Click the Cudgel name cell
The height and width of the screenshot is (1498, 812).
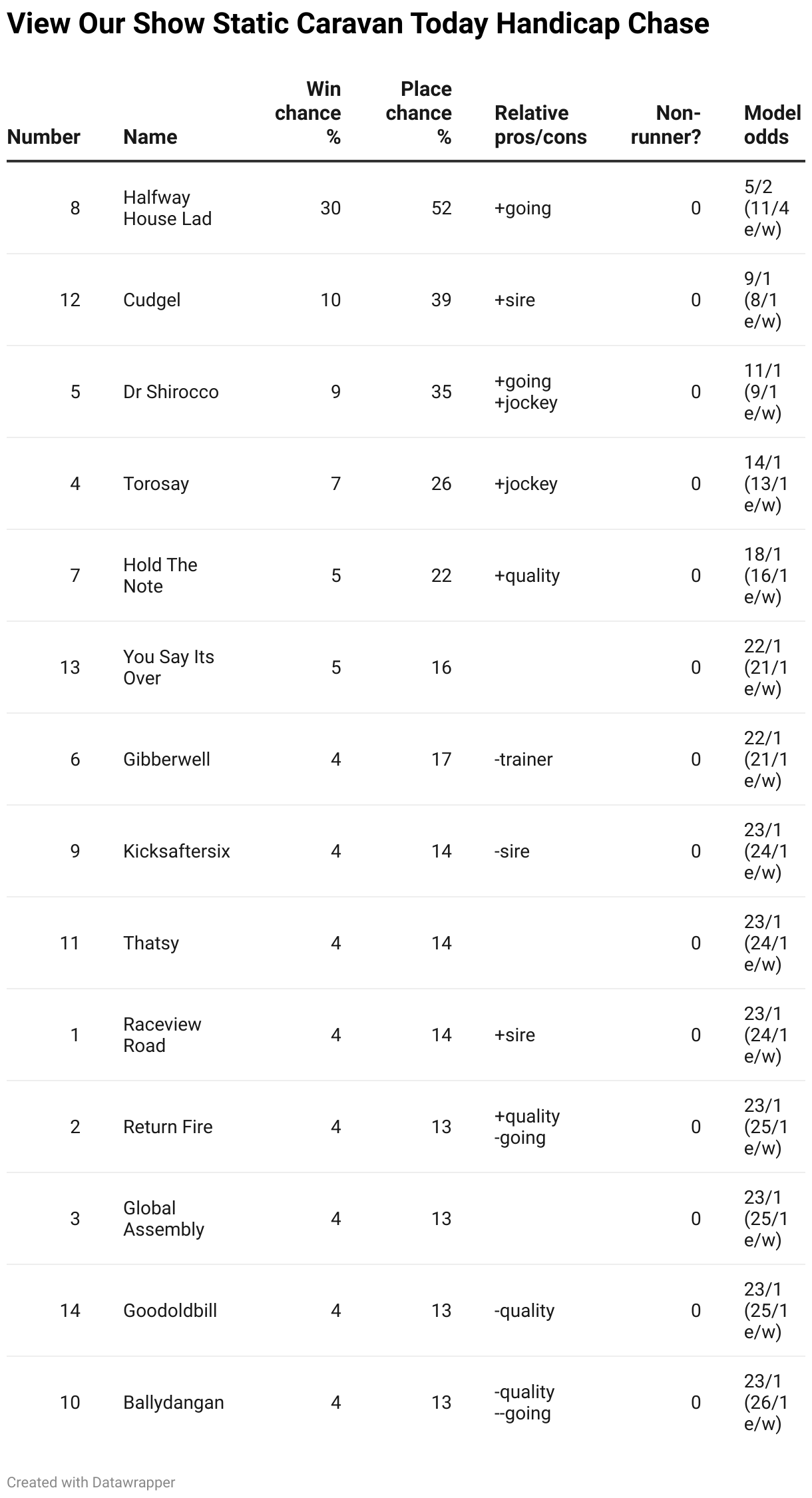[x=152, y=300]
